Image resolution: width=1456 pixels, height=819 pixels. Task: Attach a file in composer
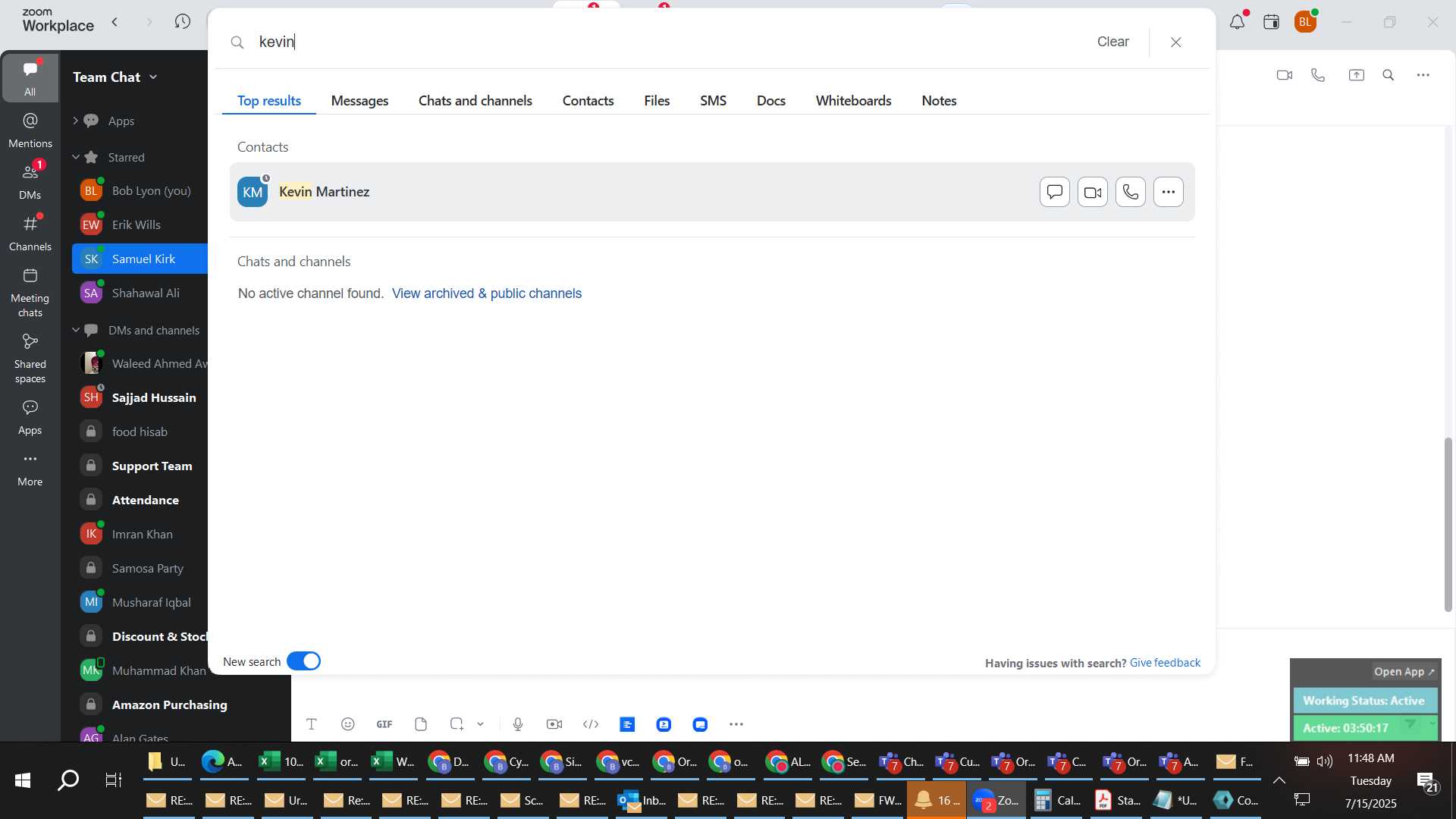click(421, 724)
